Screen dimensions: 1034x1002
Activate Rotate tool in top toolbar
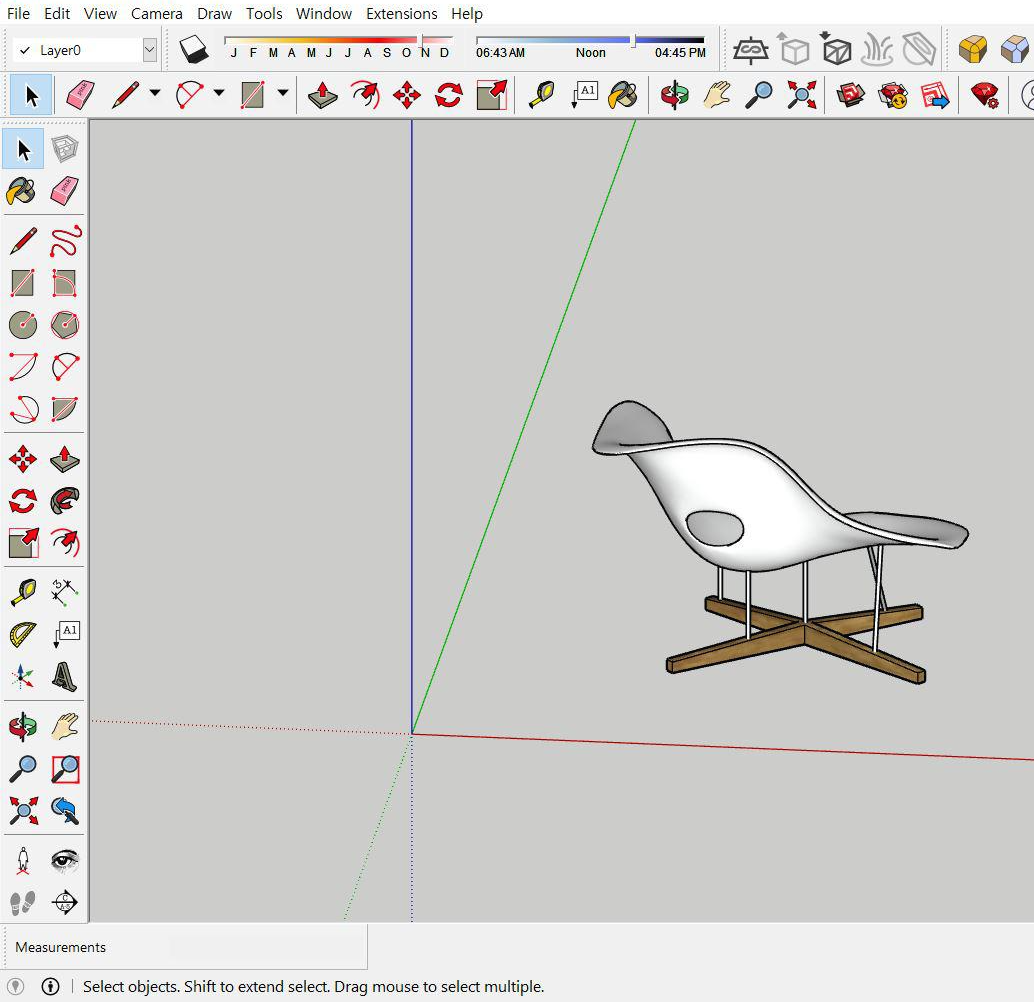(x=449, y=96)
